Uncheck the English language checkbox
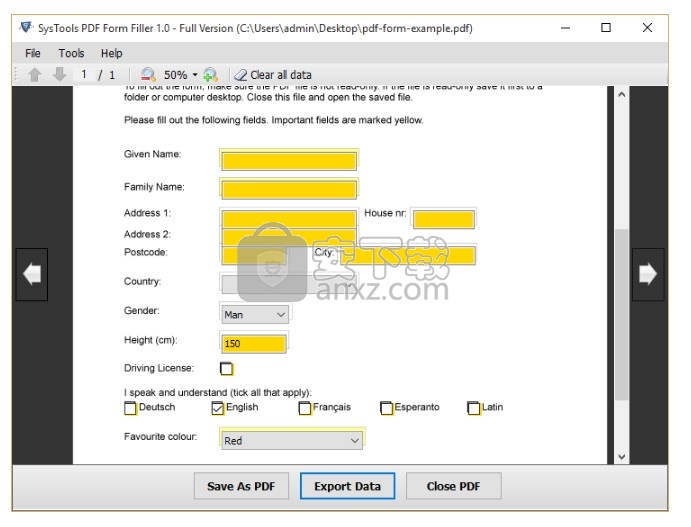The width and height of the screenshot is (691, 527). point(218,408)
